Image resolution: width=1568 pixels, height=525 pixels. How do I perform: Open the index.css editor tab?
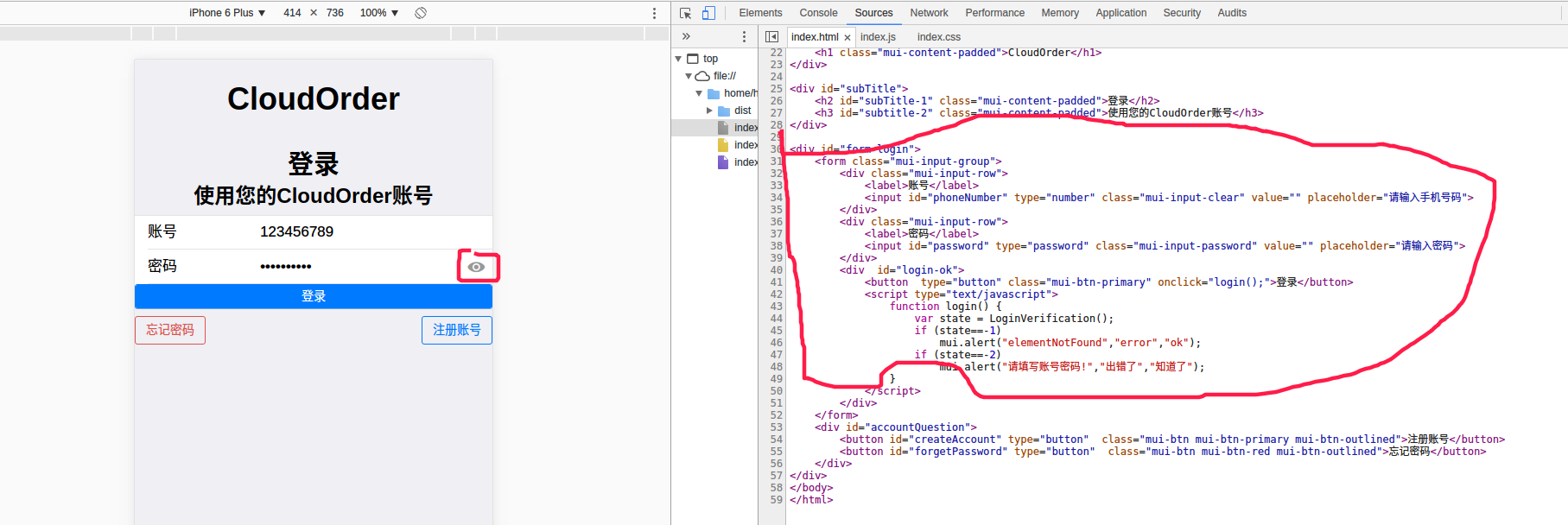tap(938, 37)
